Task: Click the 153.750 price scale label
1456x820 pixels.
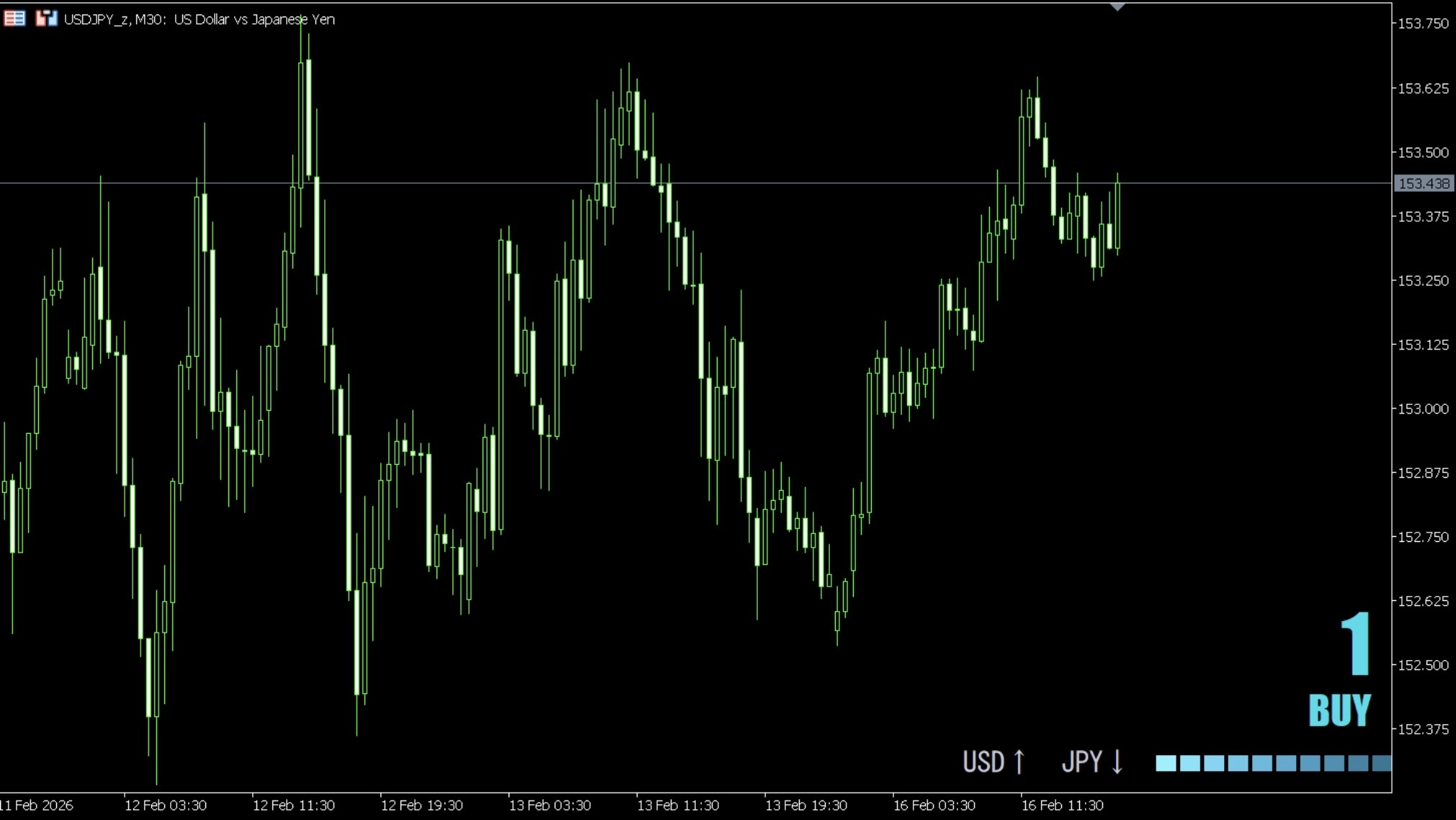Action: [x=1422, y=24]
